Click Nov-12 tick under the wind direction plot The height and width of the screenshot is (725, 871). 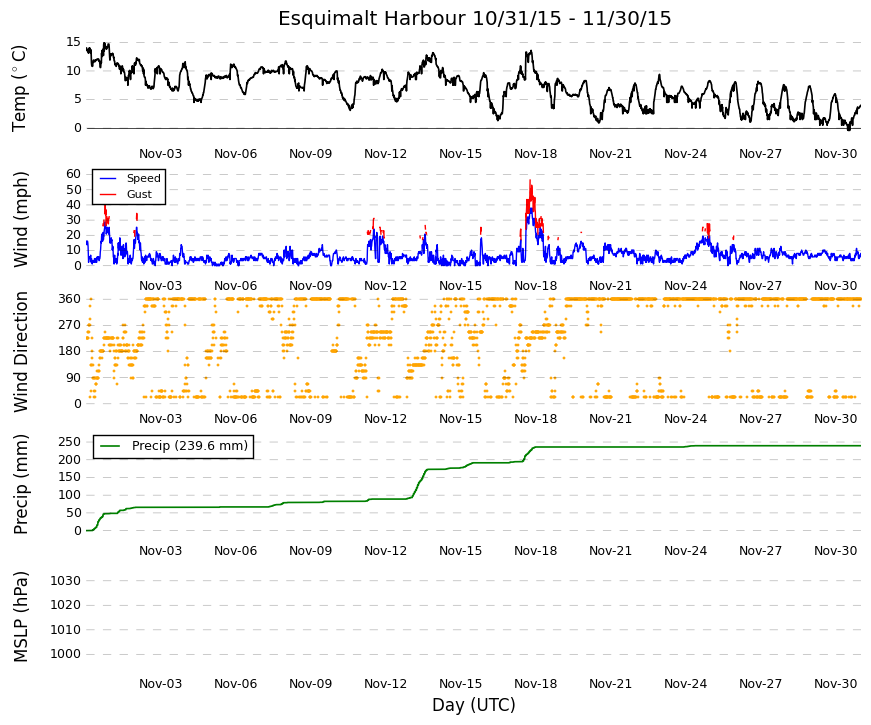coord(386,419)
